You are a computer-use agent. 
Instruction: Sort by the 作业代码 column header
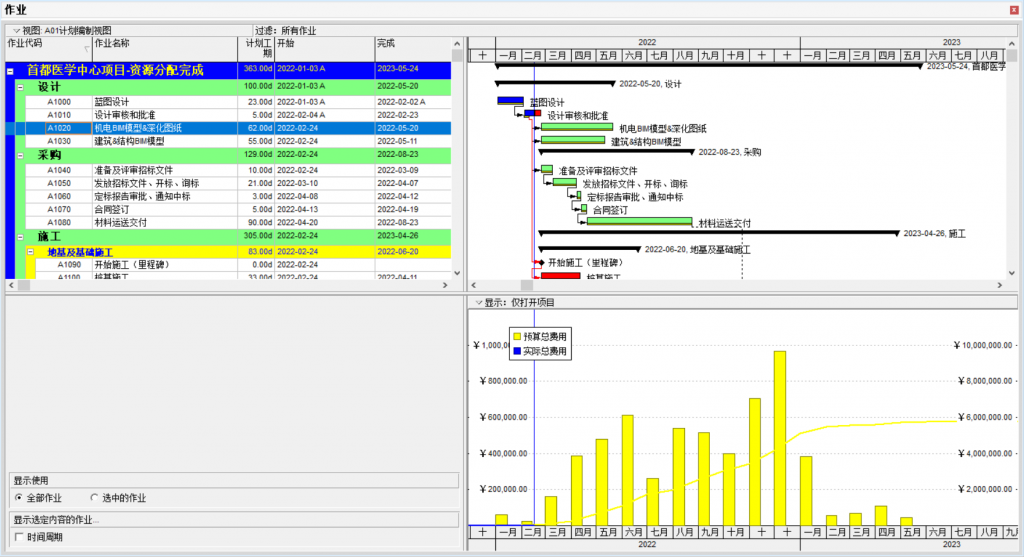[x=48, y=48]
